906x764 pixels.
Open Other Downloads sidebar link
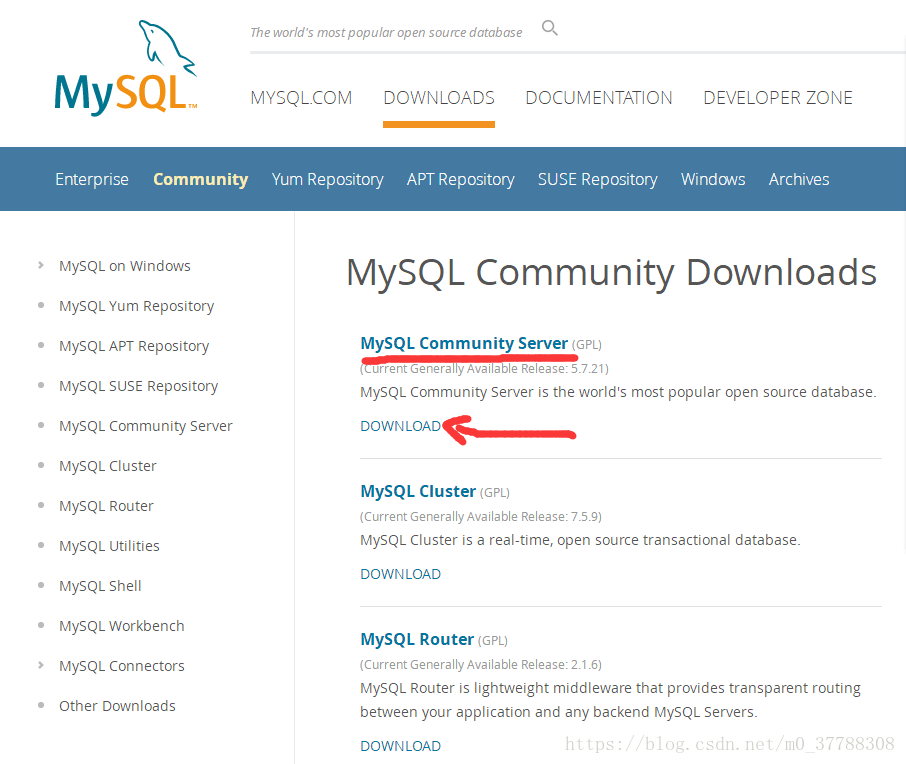coord(117,706)
